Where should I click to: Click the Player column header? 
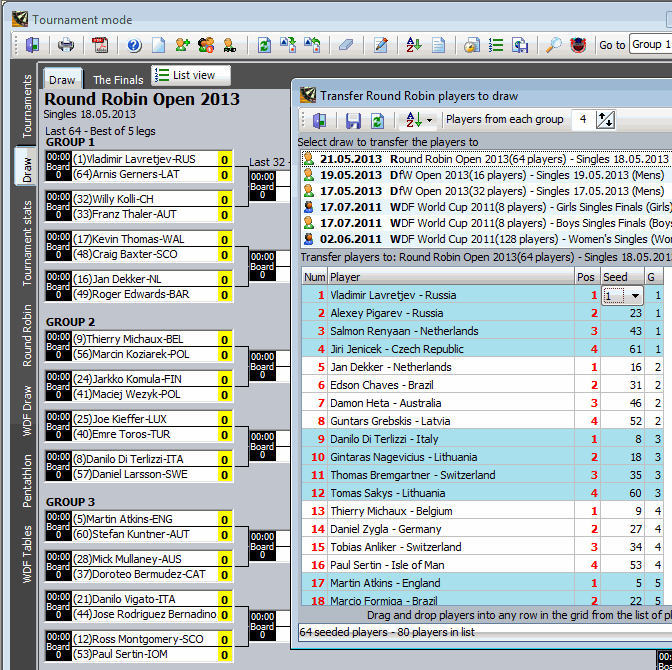(345, 277)
